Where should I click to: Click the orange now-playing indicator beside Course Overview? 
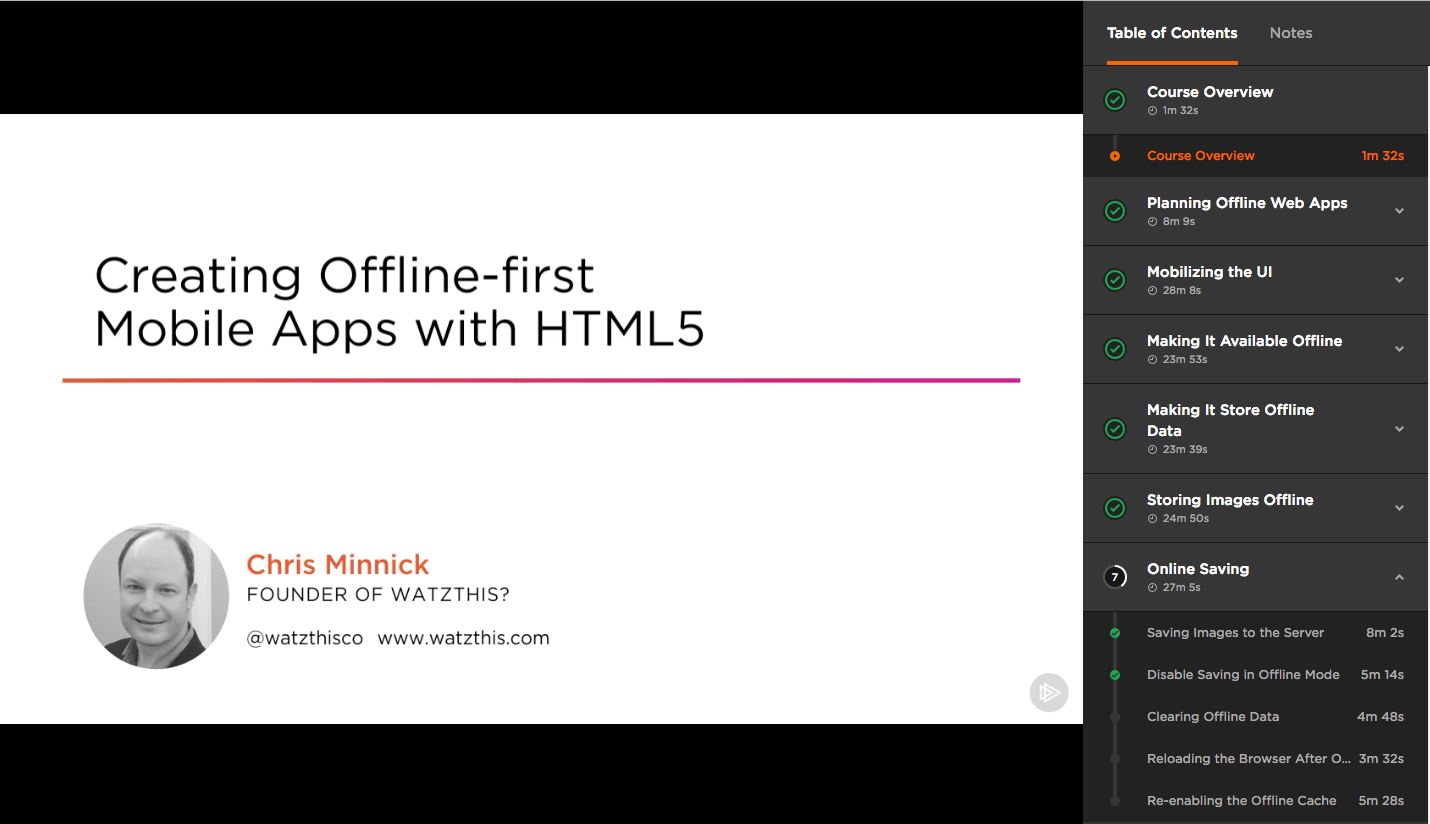tap(1114, 155)
